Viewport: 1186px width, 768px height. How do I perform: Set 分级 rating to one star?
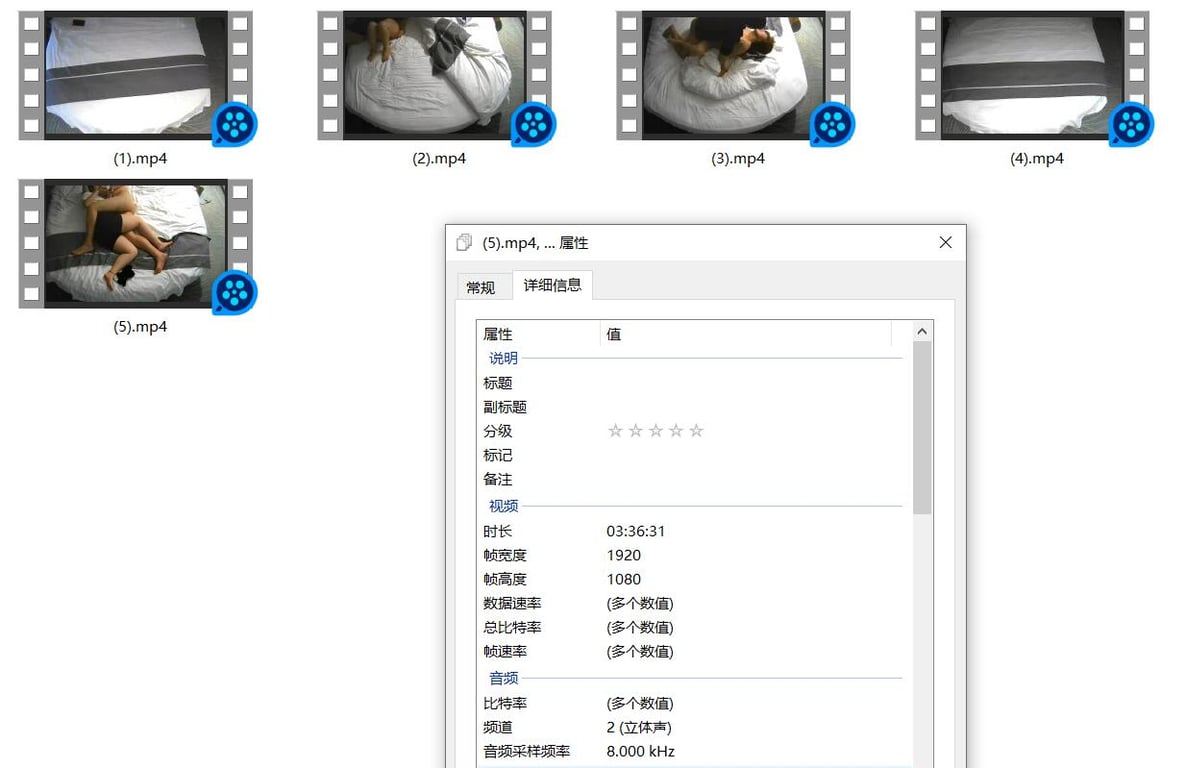tap(615, 431)
